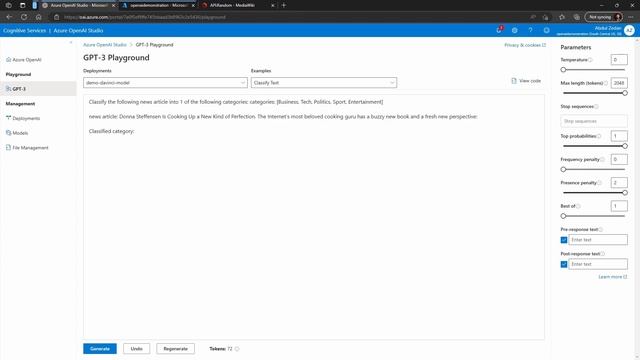This screenshot has height=360, width=640.
Task: Select GPT-3 in the Playground sidebar section
Action: (x=38, y=89)
